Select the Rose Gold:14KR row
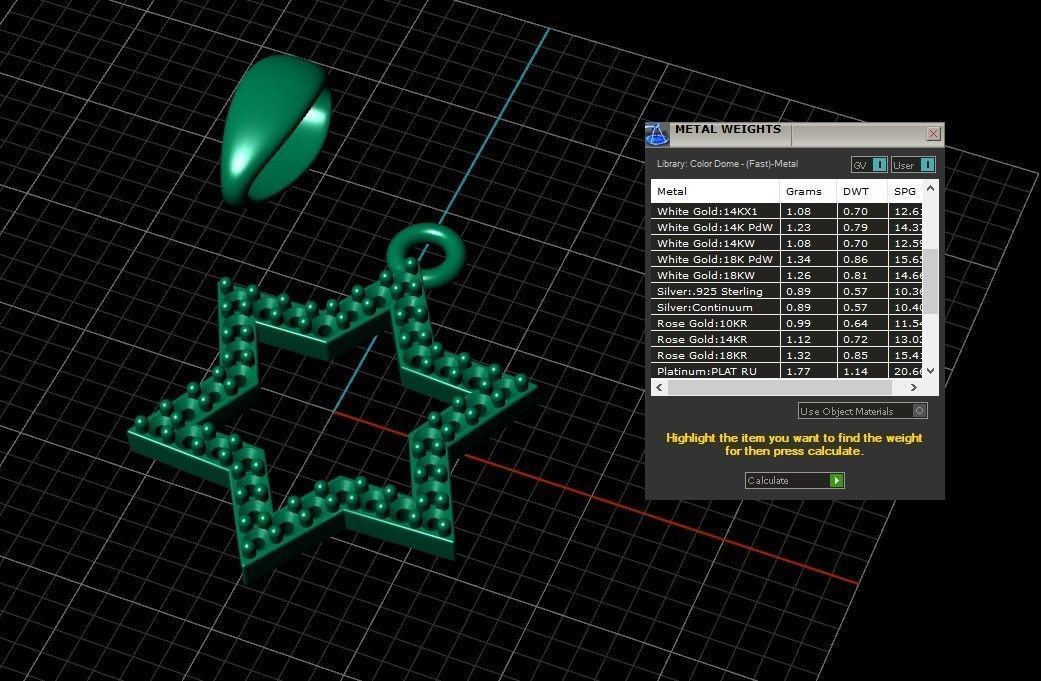Image resolution: width=1041 pixels, height=681 pixels. coord(787,339)
